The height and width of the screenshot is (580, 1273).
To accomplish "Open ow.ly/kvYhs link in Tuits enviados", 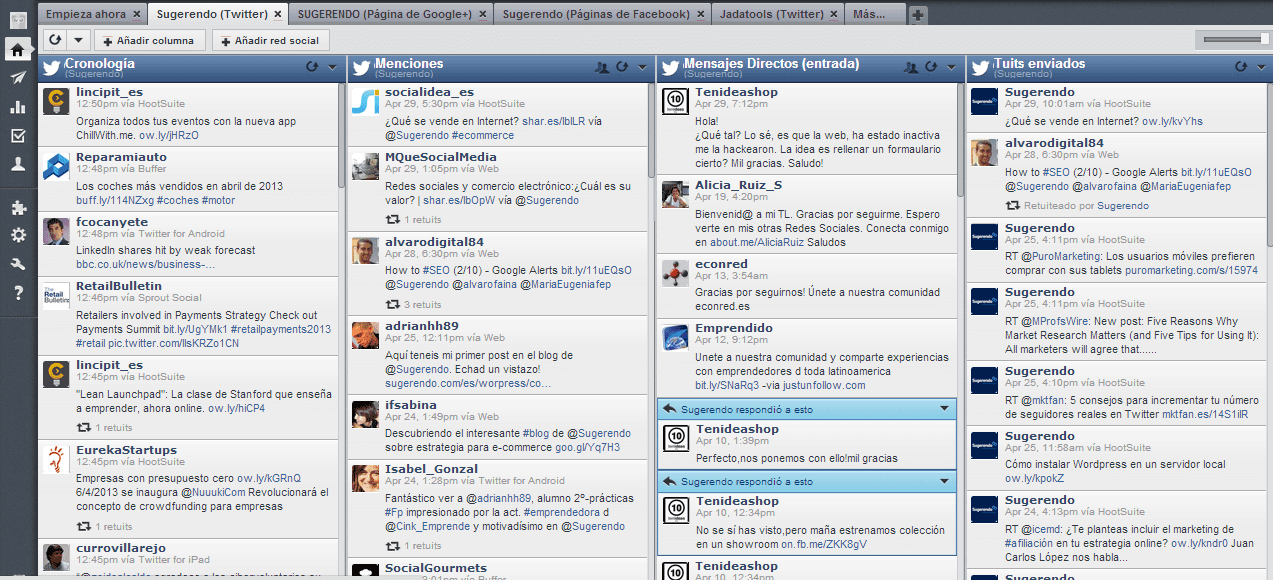I will tap(1172, 121).
